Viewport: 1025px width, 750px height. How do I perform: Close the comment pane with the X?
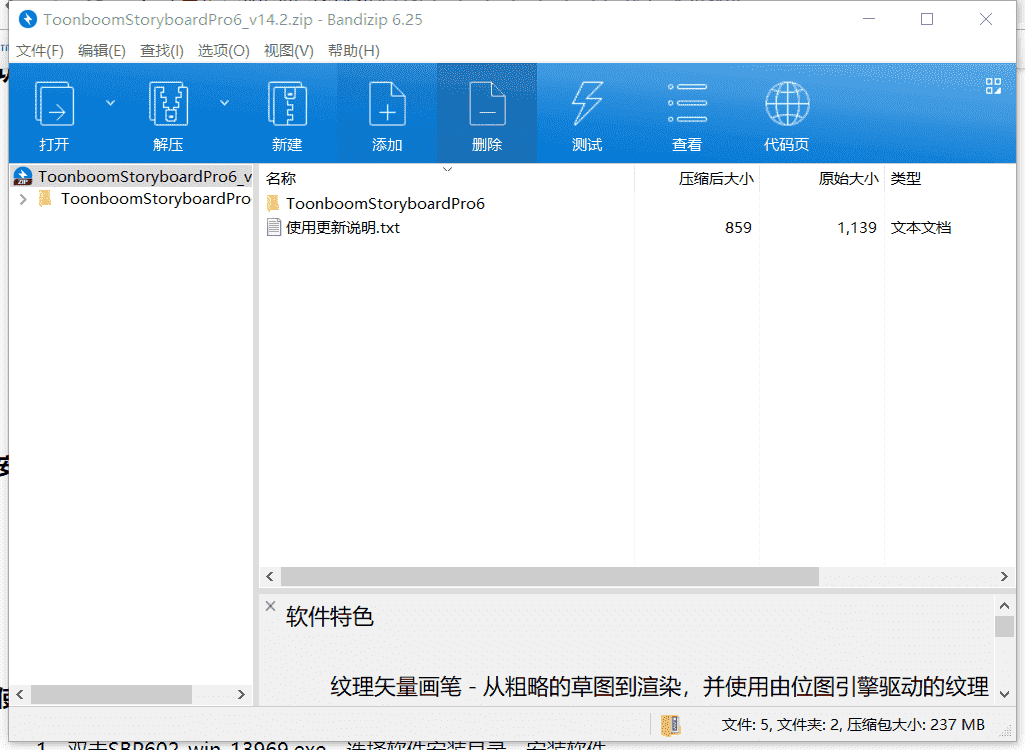(270, 606)
